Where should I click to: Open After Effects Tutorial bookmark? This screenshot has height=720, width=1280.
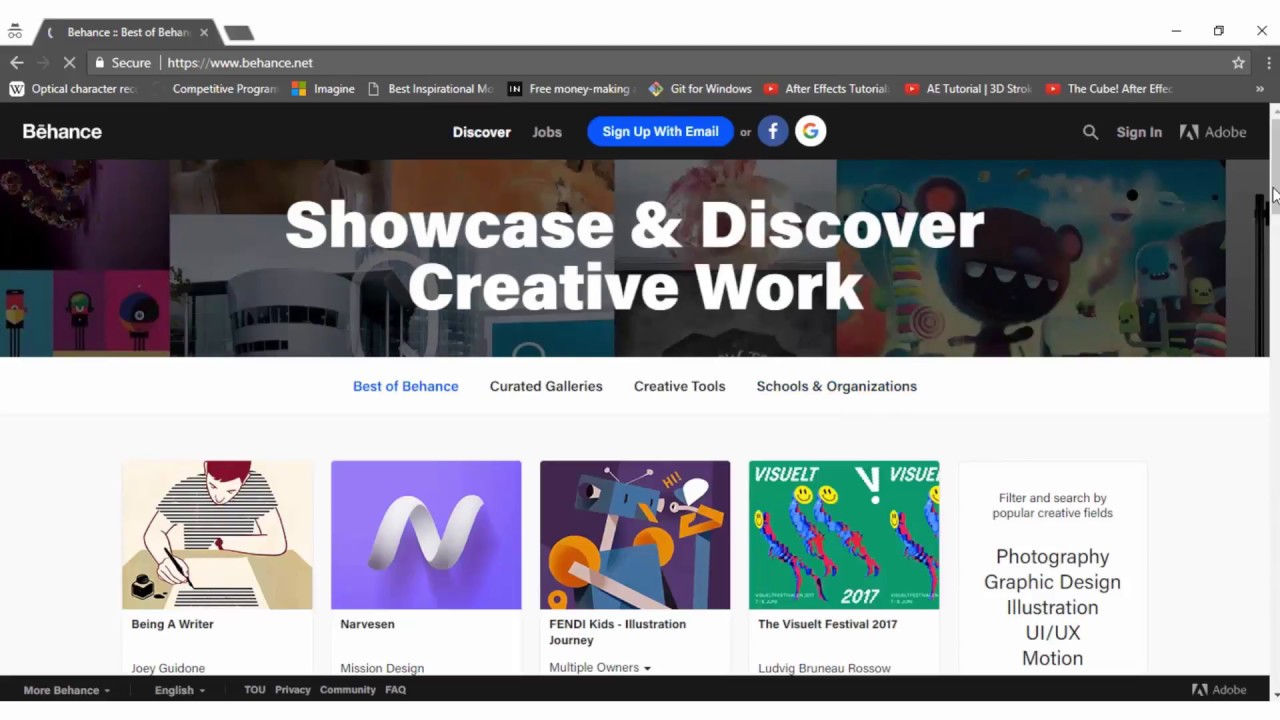(x=826, y=89)
